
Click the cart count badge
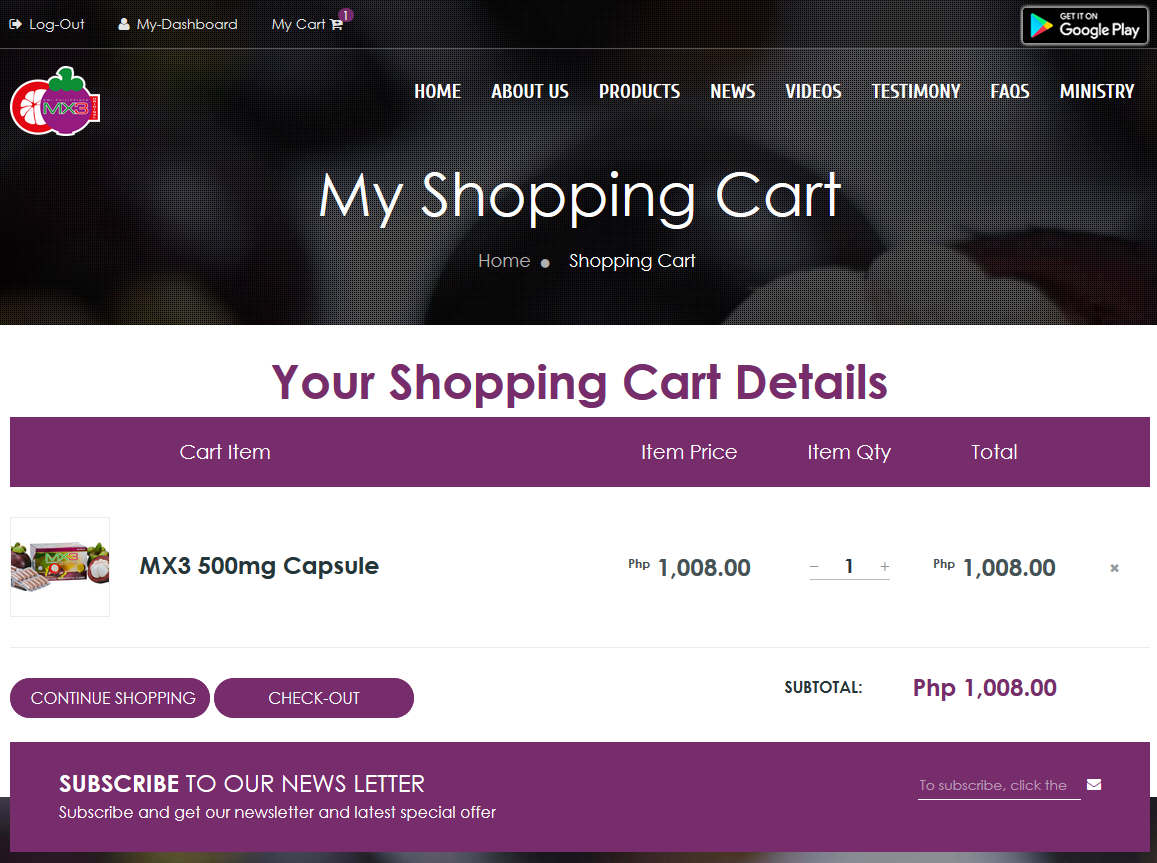[345, 15]
